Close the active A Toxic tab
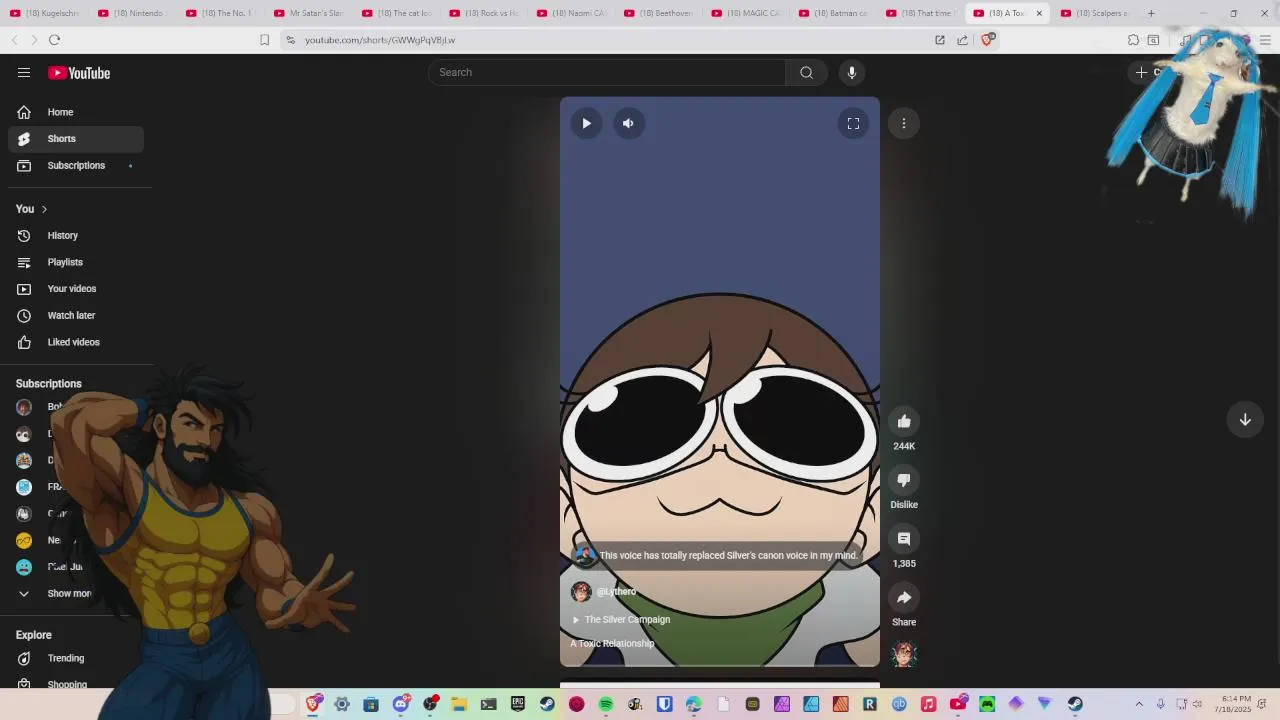 [1039, 13]
